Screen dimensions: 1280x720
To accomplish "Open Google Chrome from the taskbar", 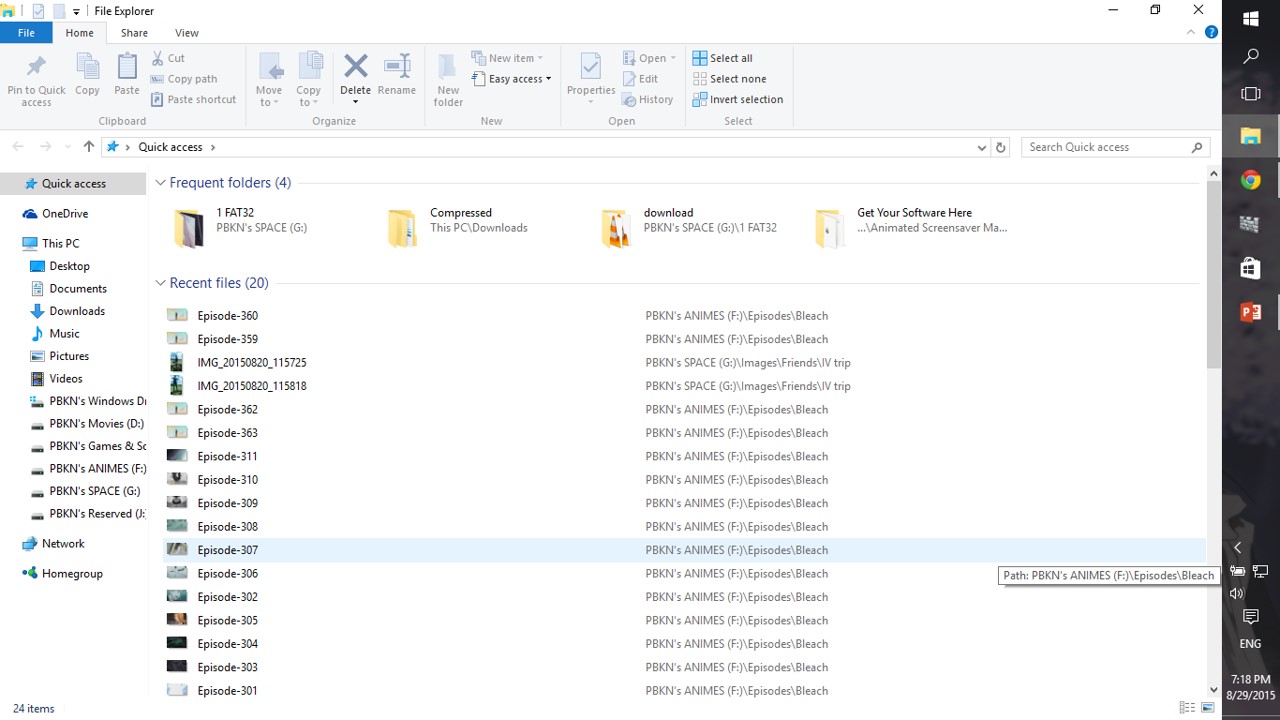I will [1250, 181].
